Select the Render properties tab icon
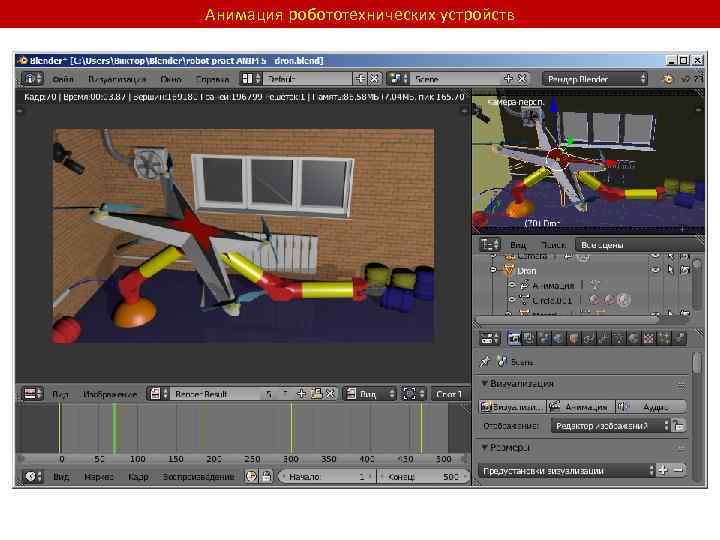 pos(514,339)
